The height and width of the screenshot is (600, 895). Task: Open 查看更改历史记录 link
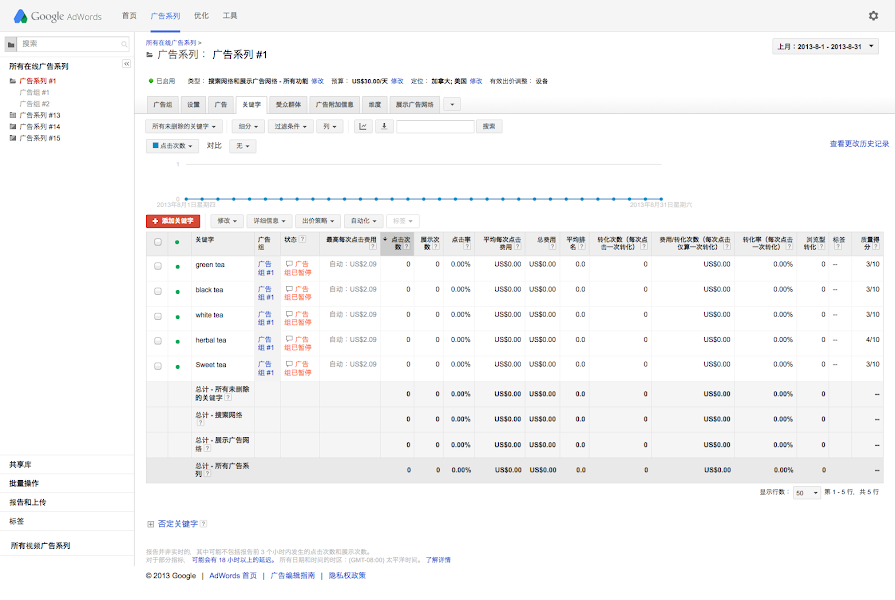(859, 144)
